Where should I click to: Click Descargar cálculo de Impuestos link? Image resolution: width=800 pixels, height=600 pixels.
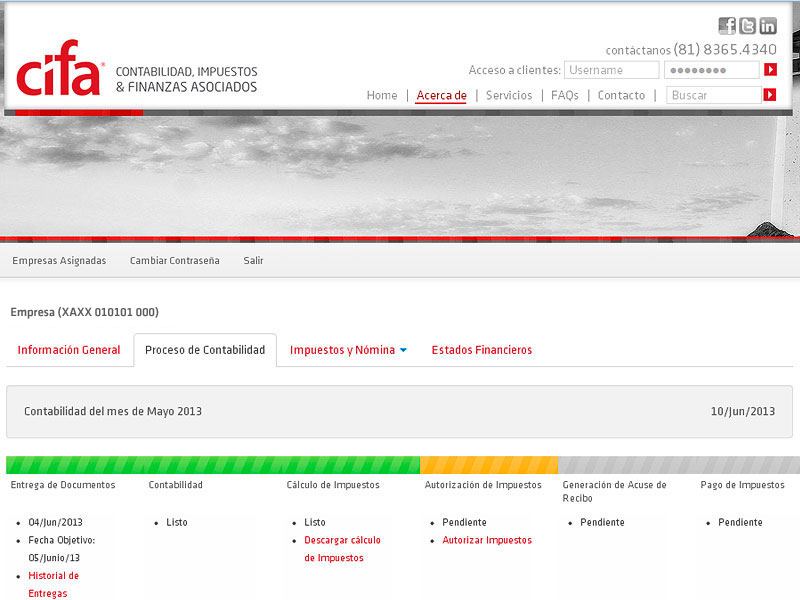[x=342, y=549]
